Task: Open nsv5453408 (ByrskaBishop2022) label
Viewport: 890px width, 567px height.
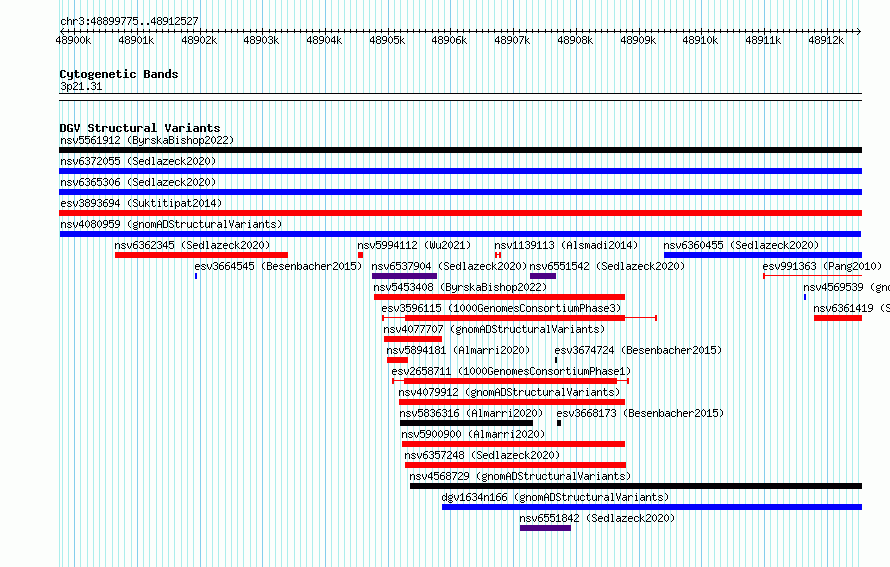Action: [460, 287]
